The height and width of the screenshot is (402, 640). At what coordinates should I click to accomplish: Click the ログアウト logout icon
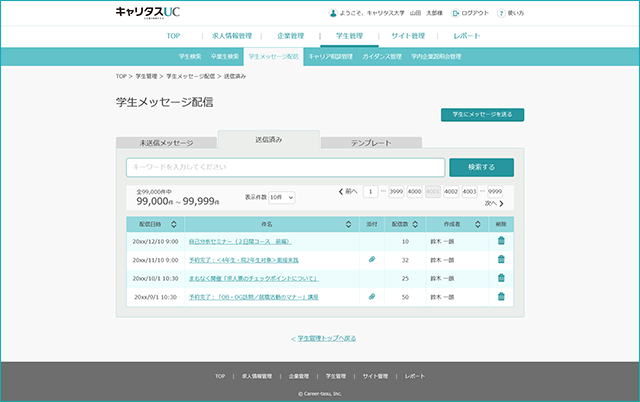click(x=455, y=13)
